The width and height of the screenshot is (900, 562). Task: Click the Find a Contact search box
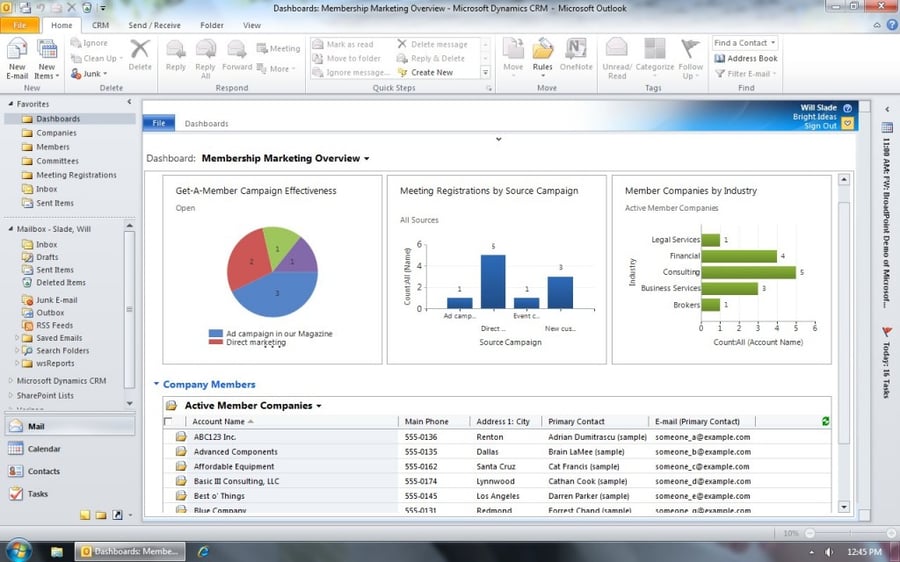(744, 43)
